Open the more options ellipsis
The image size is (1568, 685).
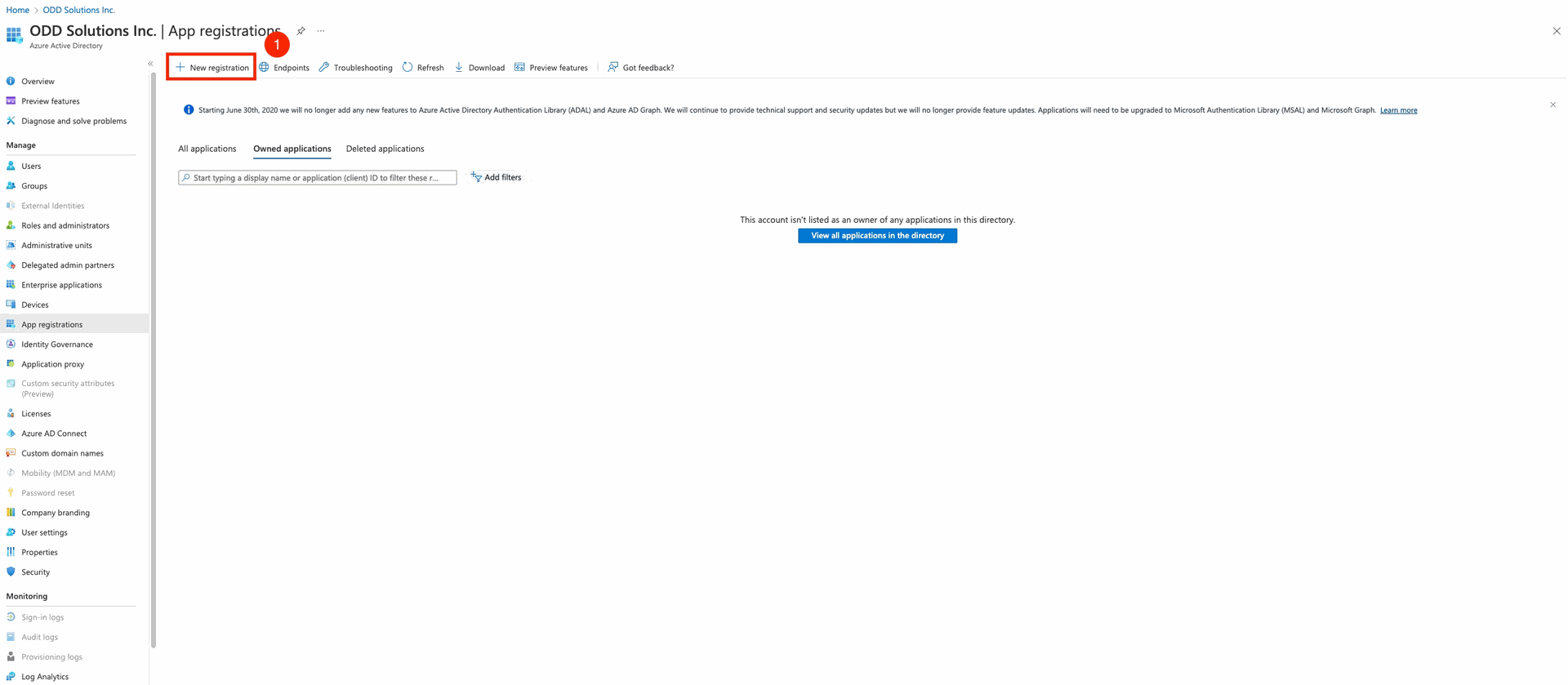point(321,31)
